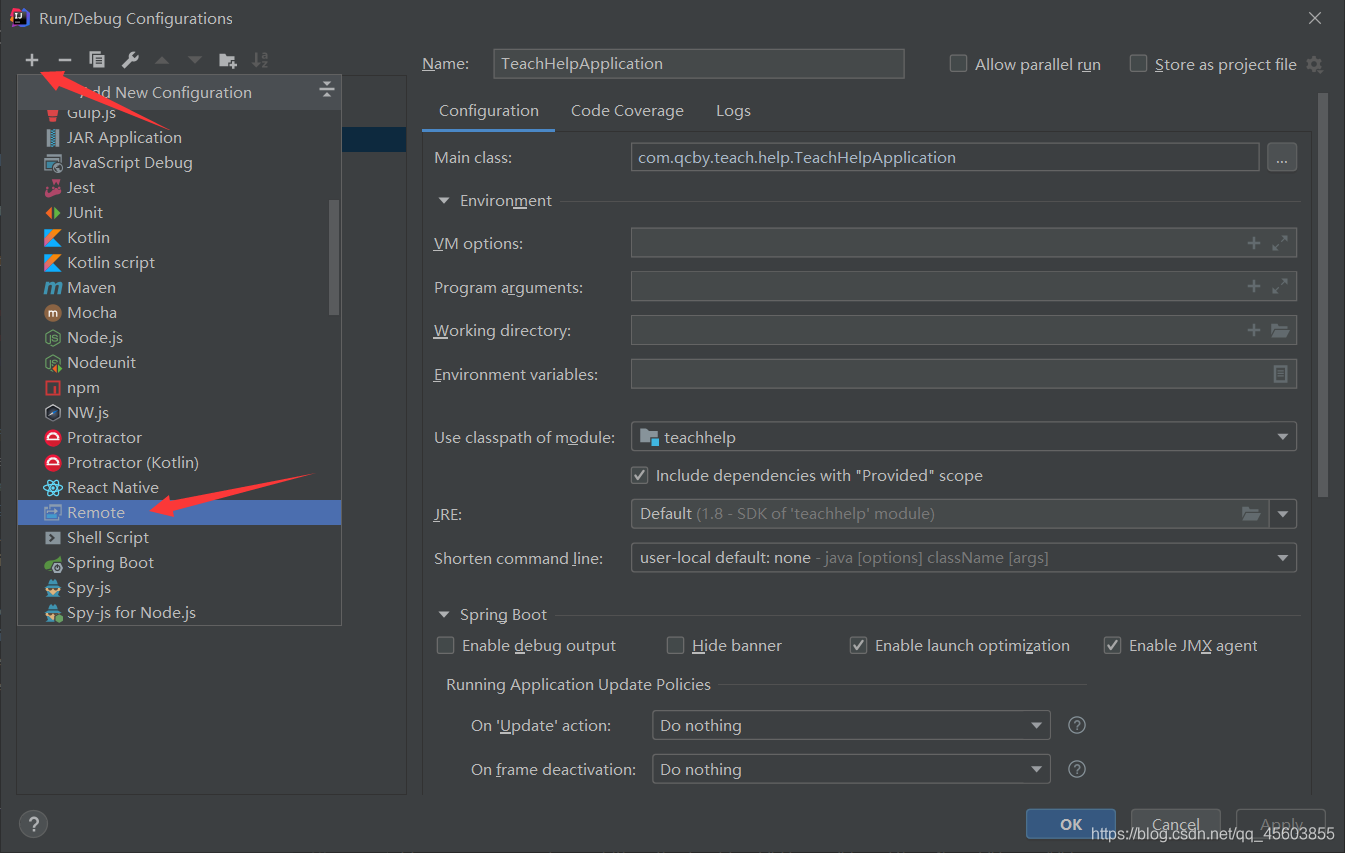1345x853 pixels.
Task: Select Remote configuration type
Action: (179, 512)
